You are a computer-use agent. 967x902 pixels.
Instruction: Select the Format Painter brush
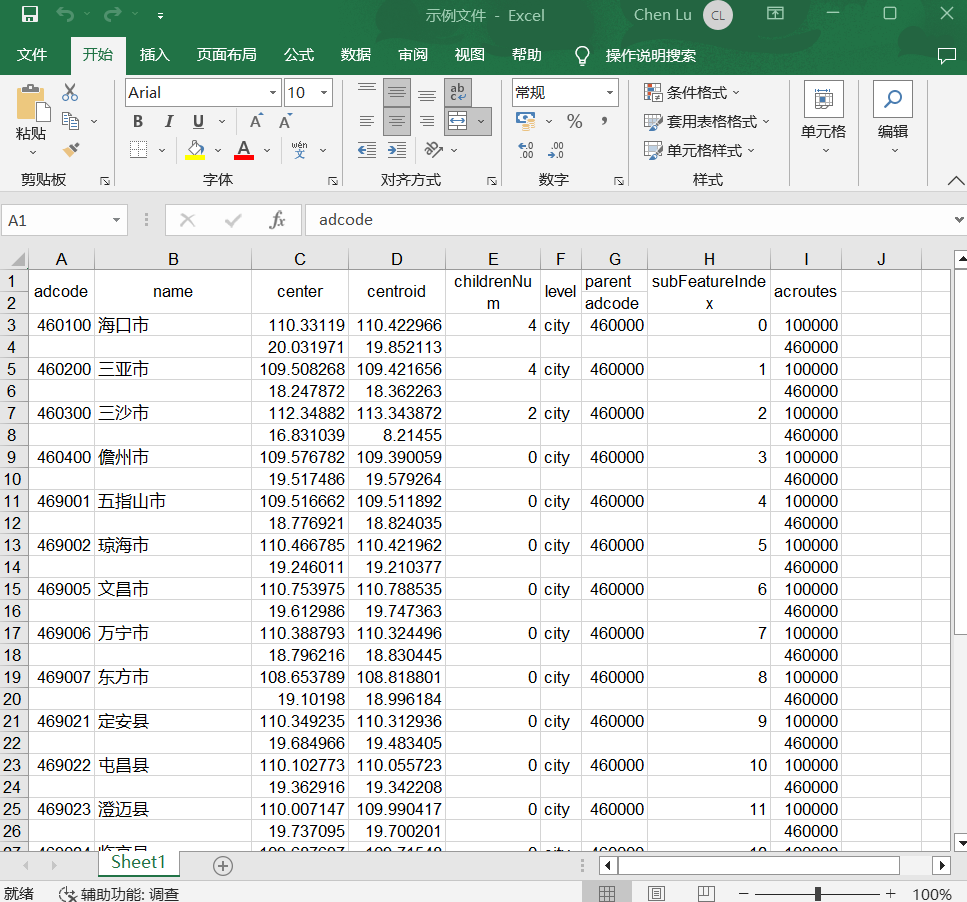pos(70,150)
